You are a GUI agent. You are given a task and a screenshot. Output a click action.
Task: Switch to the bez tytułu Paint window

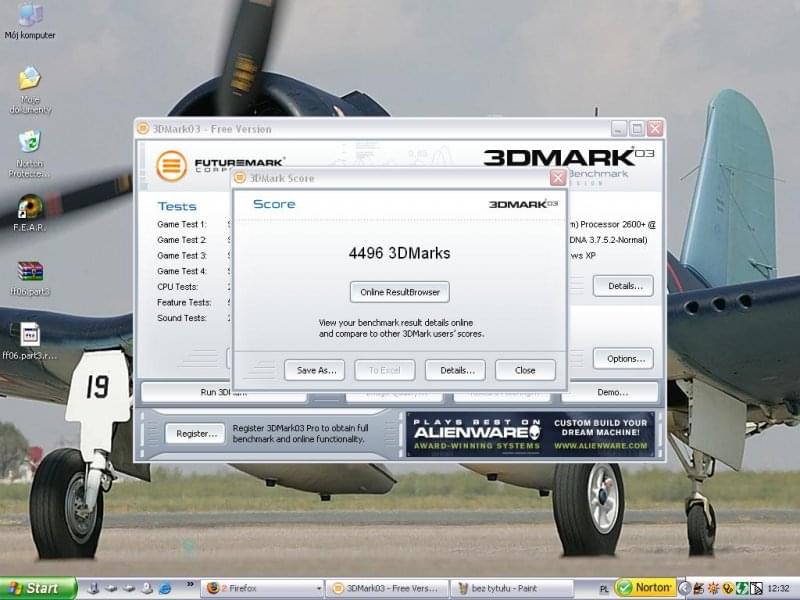point(510,588)
